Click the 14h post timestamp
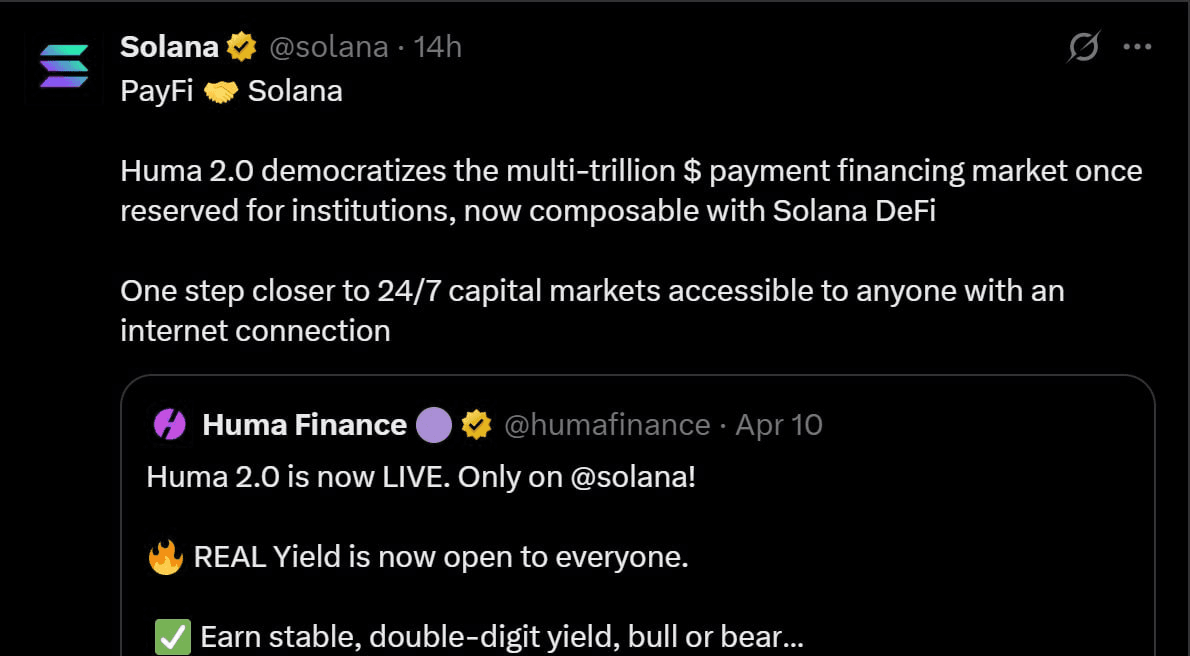Viewport: 1190px width, 656px height. tap(438, 47)
